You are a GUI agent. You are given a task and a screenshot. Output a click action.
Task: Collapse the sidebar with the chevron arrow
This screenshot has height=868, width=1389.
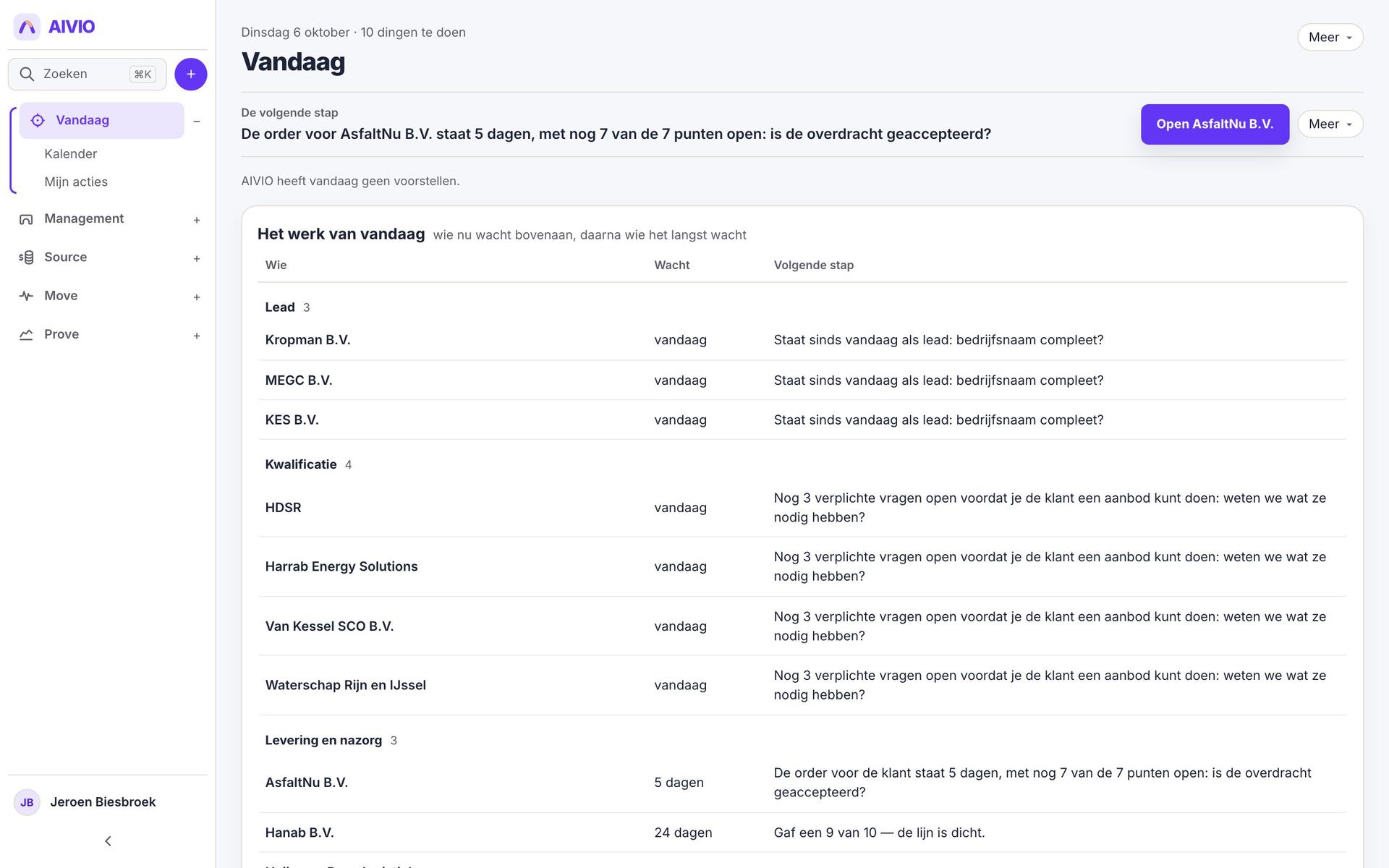click(108, 841)
